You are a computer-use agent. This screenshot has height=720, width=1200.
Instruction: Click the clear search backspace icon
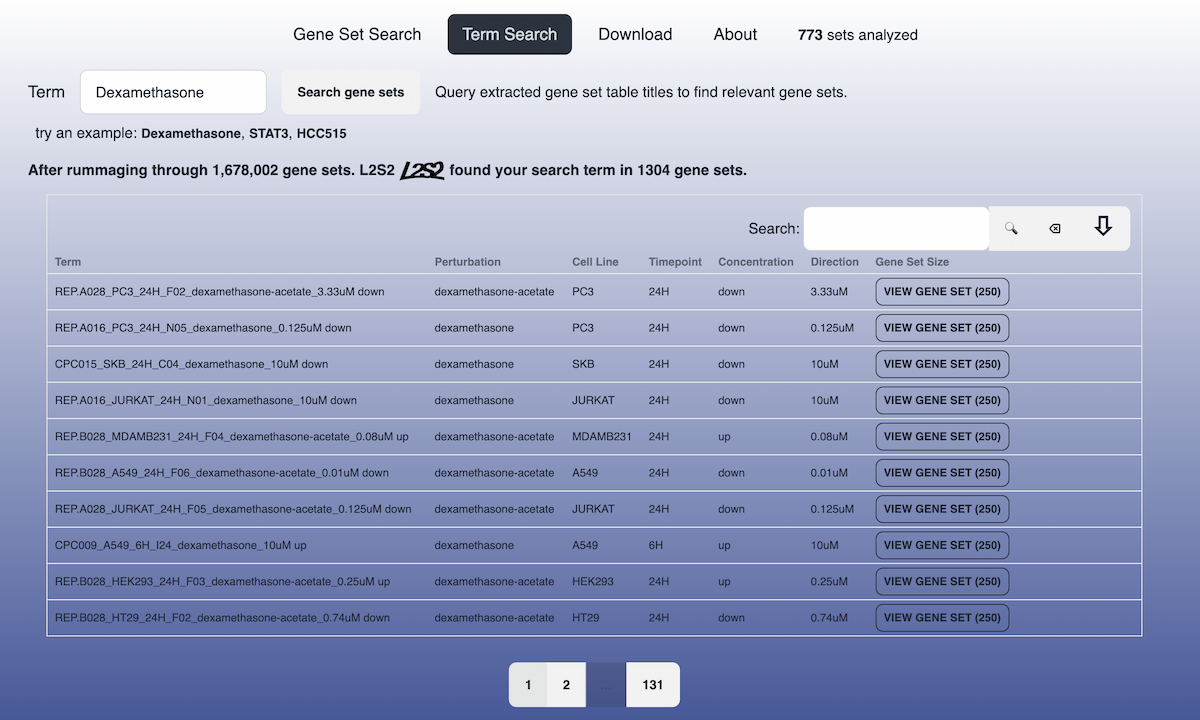point(1054,229)
